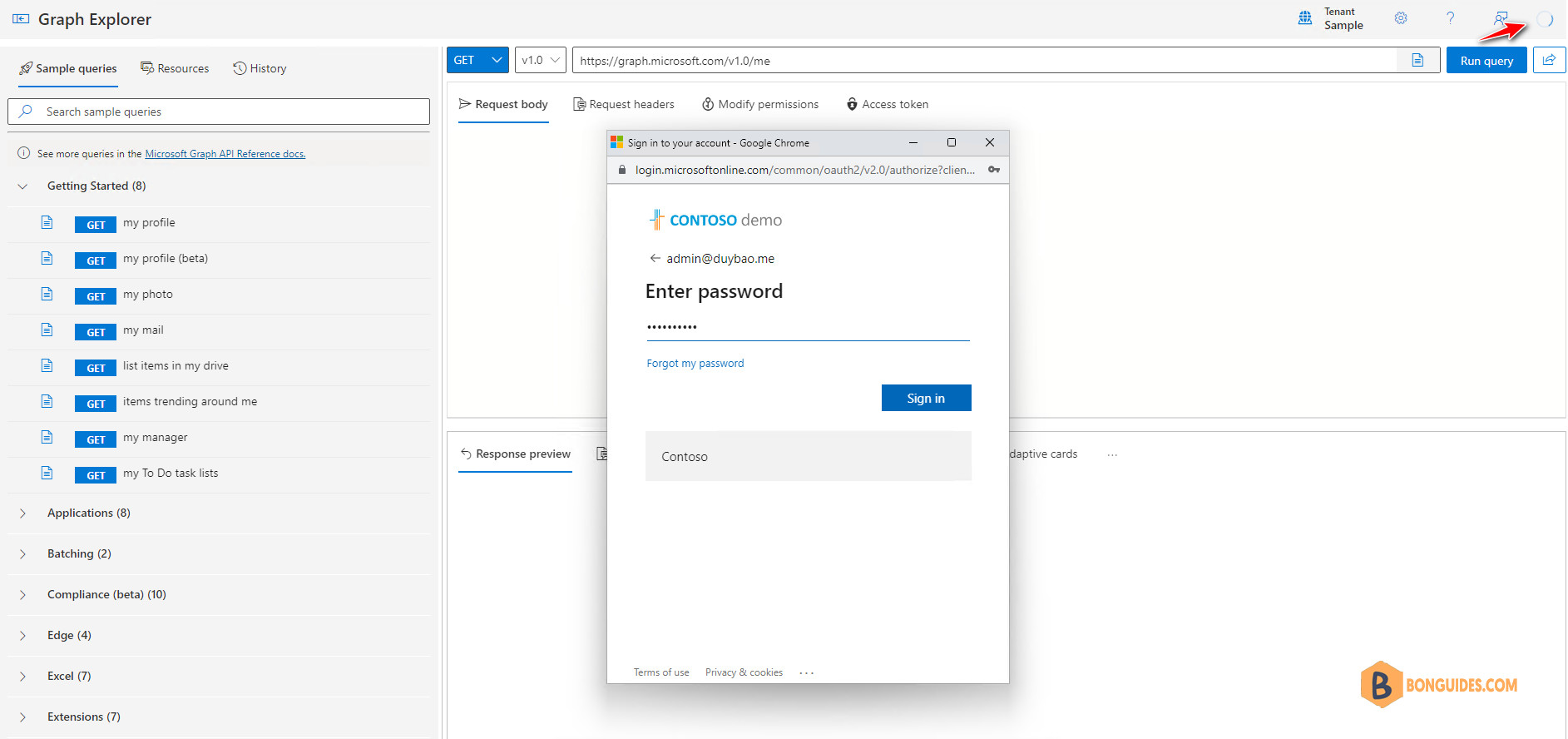Image resolution: width=1568 pixels, height=739 pixels.
Task: Click document icon for items trending around me
Action: (47, 401)
